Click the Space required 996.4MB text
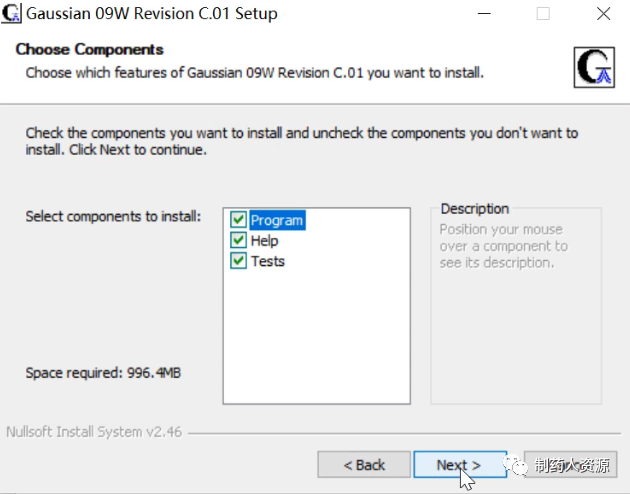630x494 pixels. click(x=103, y=373)
